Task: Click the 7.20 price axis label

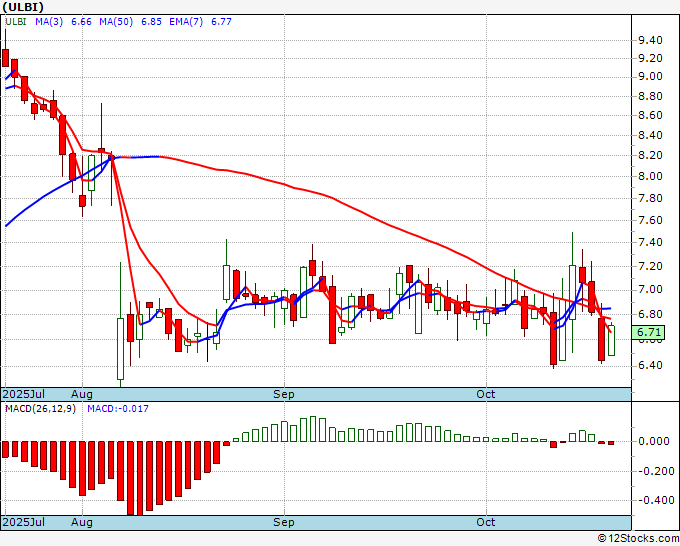Action: tap(651, 267)
